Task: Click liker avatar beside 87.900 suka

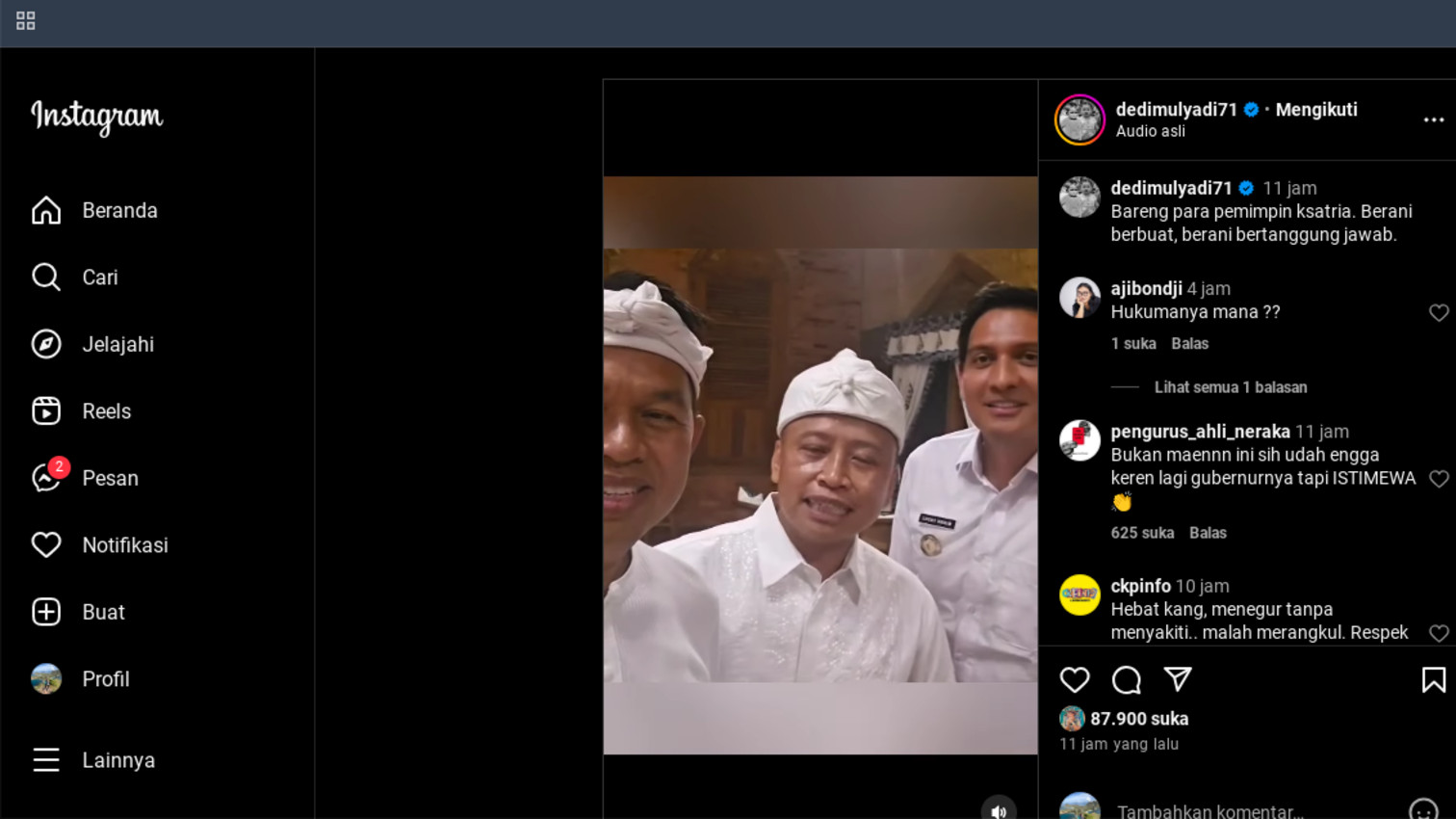Action: click(x=1072, y=719)
